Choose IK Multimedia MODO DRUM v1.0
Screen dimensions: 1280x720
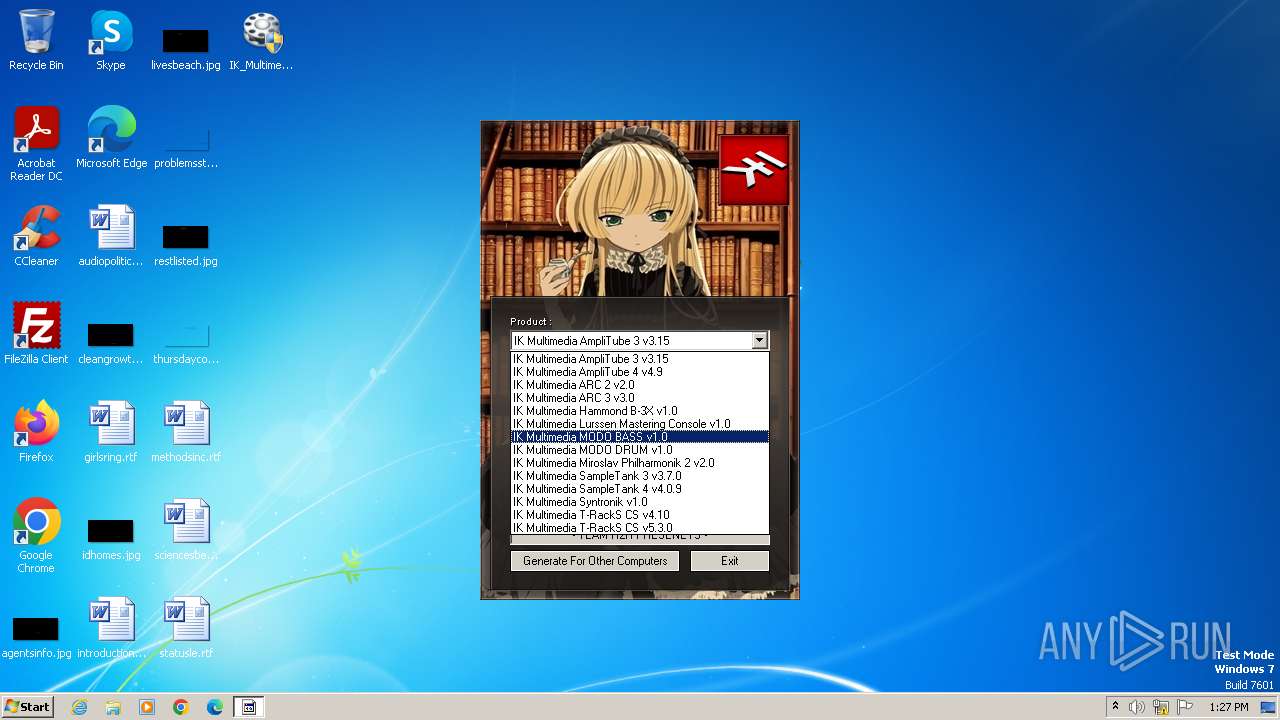coord(640,450)
